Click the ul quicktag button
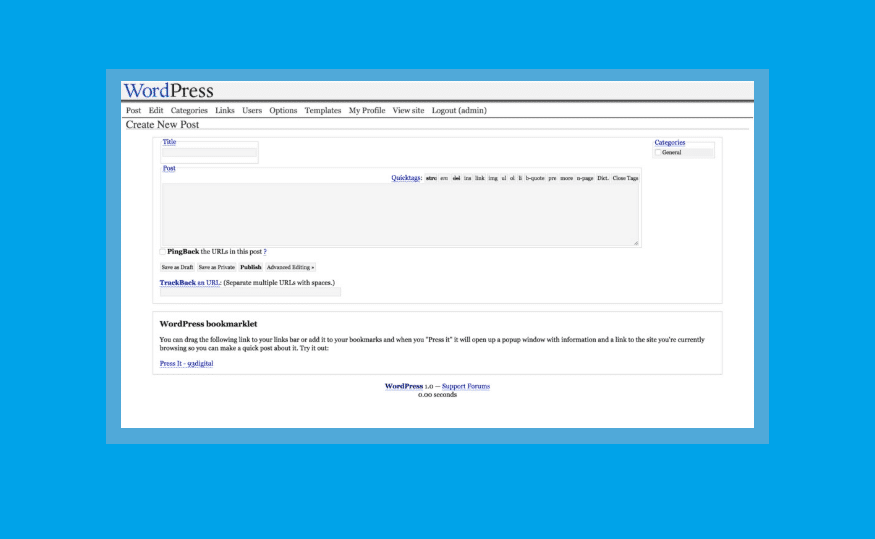The height and width of the screenshot is (539, 875). (504, 178)
